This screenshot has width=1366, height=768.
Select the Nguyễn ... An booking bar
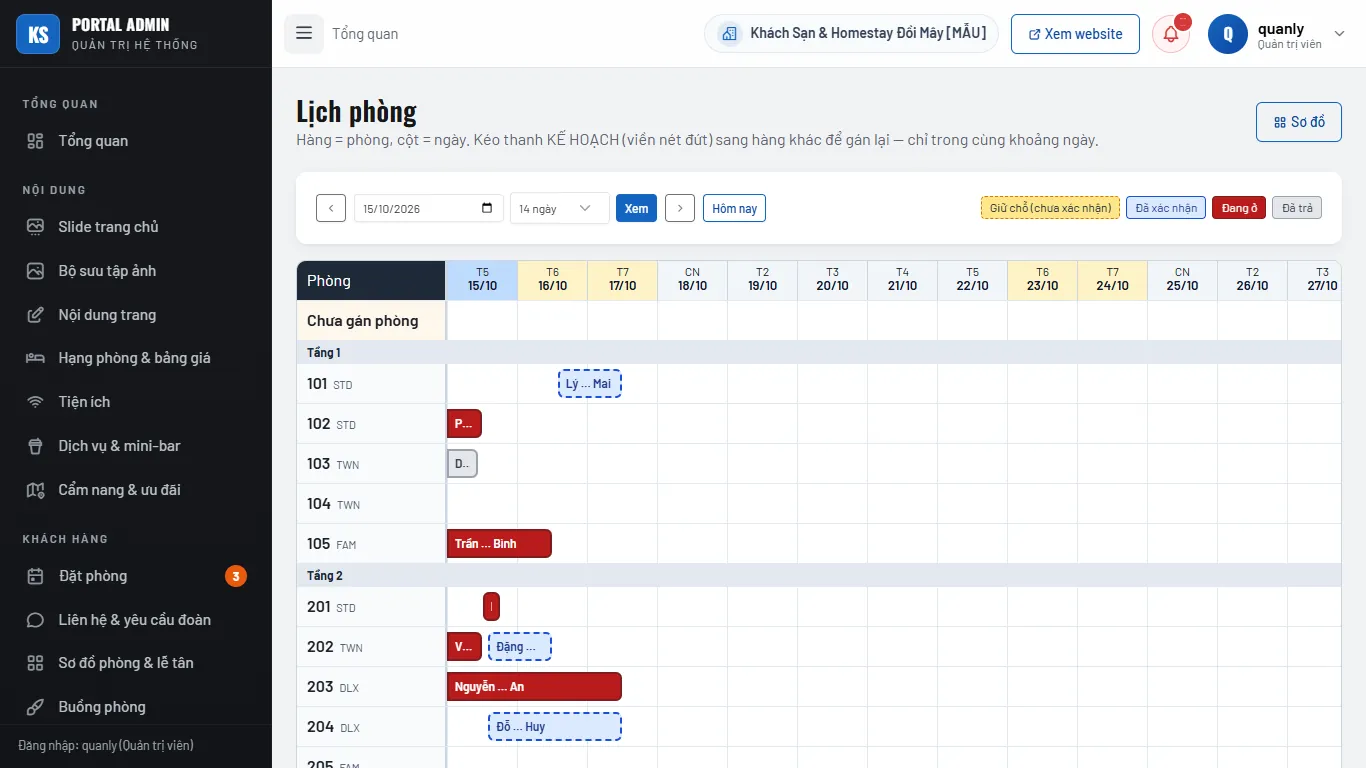[534, 687]
